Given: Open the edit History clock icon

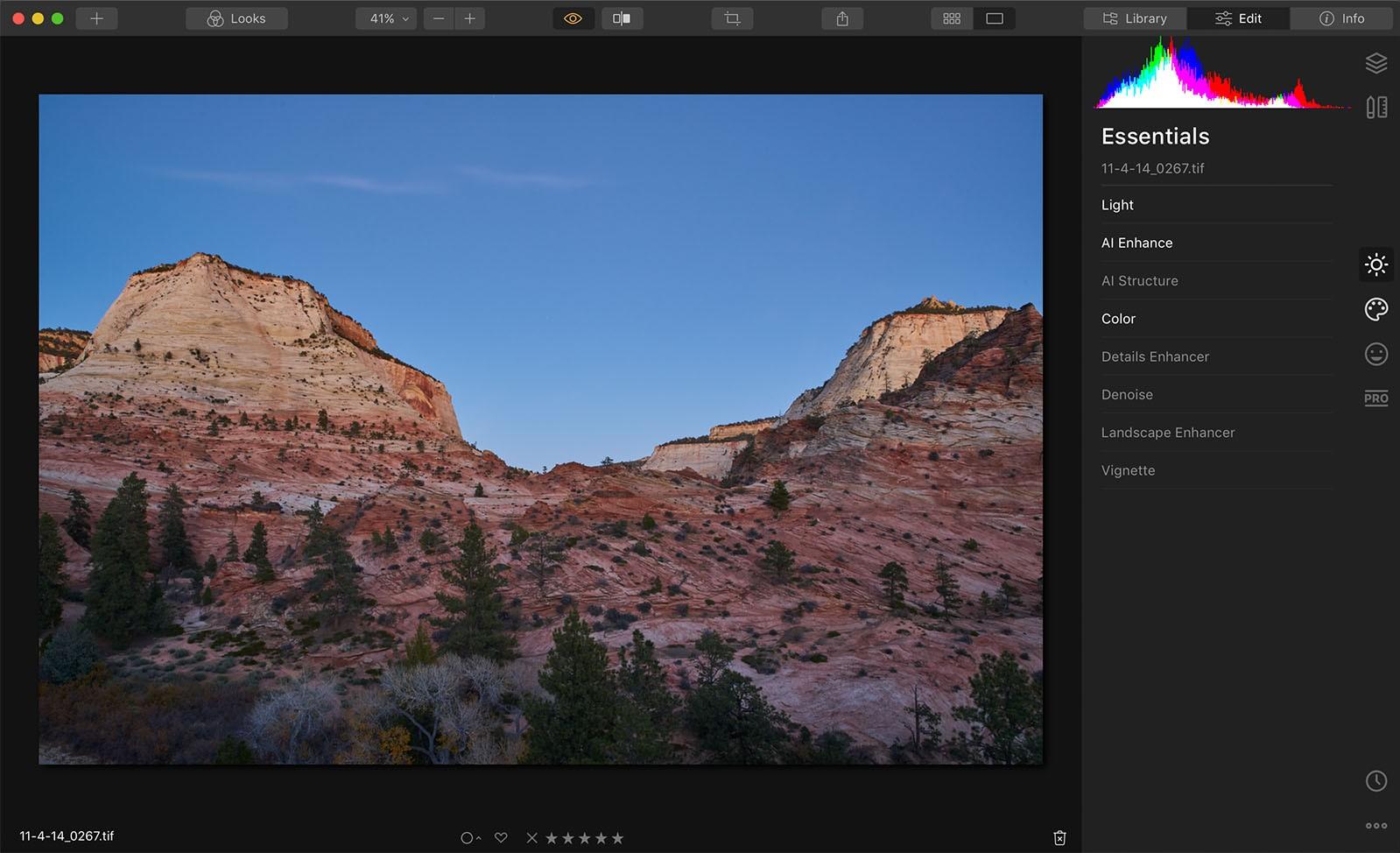Looking at the screenshot, I should pos(1375,780).
